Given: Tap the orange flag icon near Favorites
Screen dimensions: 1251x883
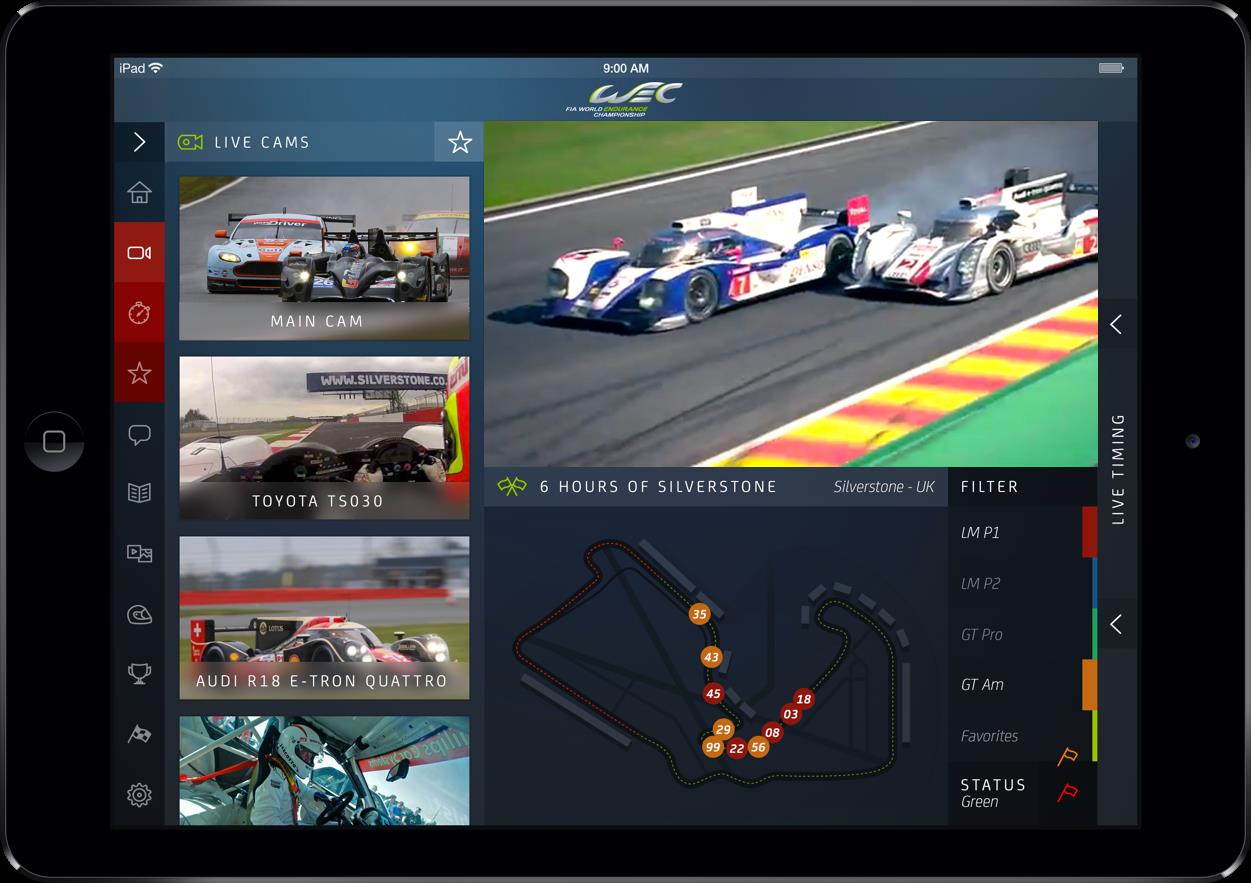Looking at the screenshot, I should point(1067,756).
